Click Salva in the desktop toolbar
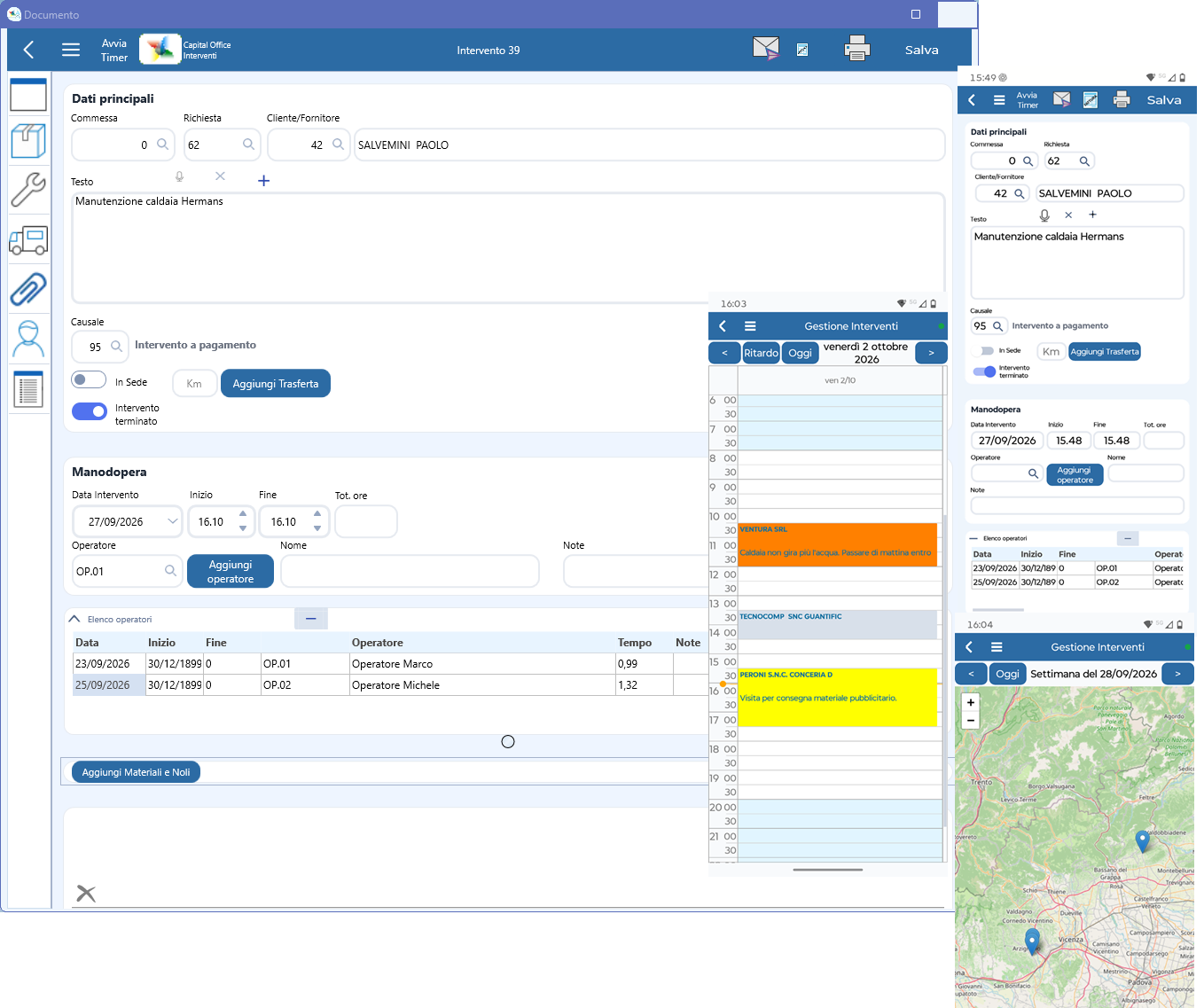Image resolution: width=1204 pixels, height=1008 pixels. (922, 51)
